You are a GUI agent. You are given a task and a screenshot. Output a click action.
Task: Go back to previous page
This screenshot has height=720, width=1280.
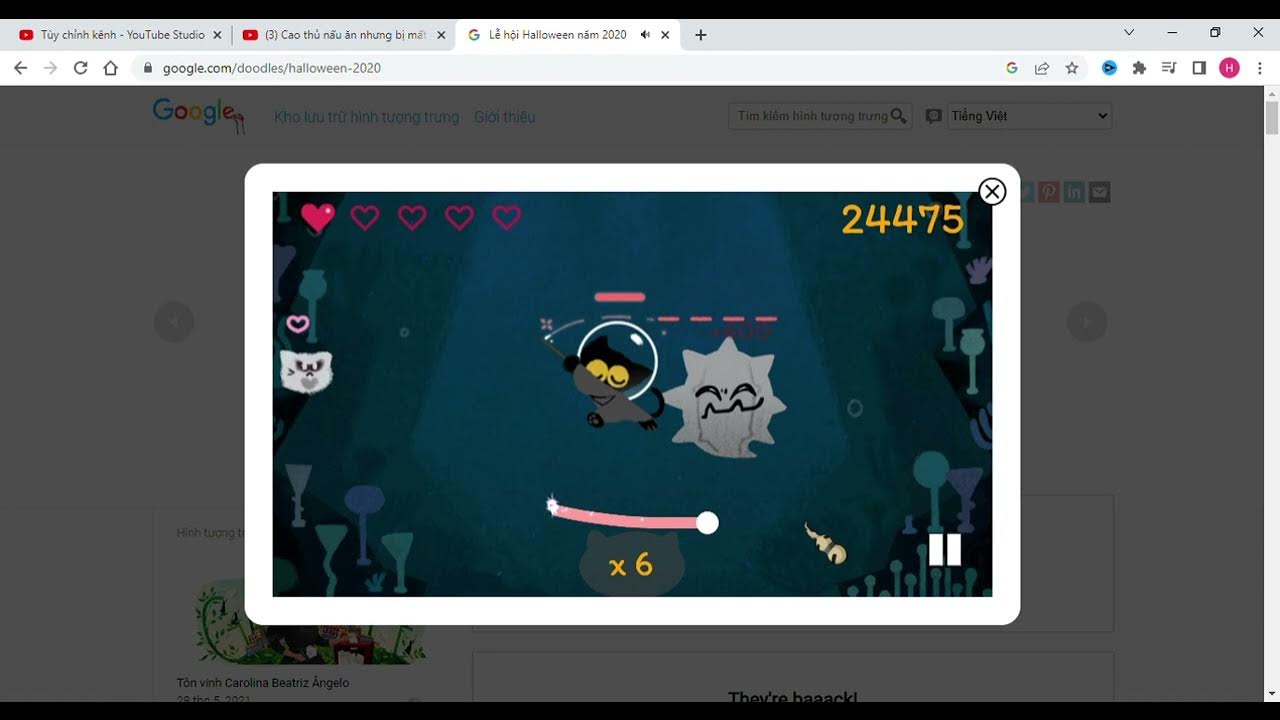pos(21,68)
